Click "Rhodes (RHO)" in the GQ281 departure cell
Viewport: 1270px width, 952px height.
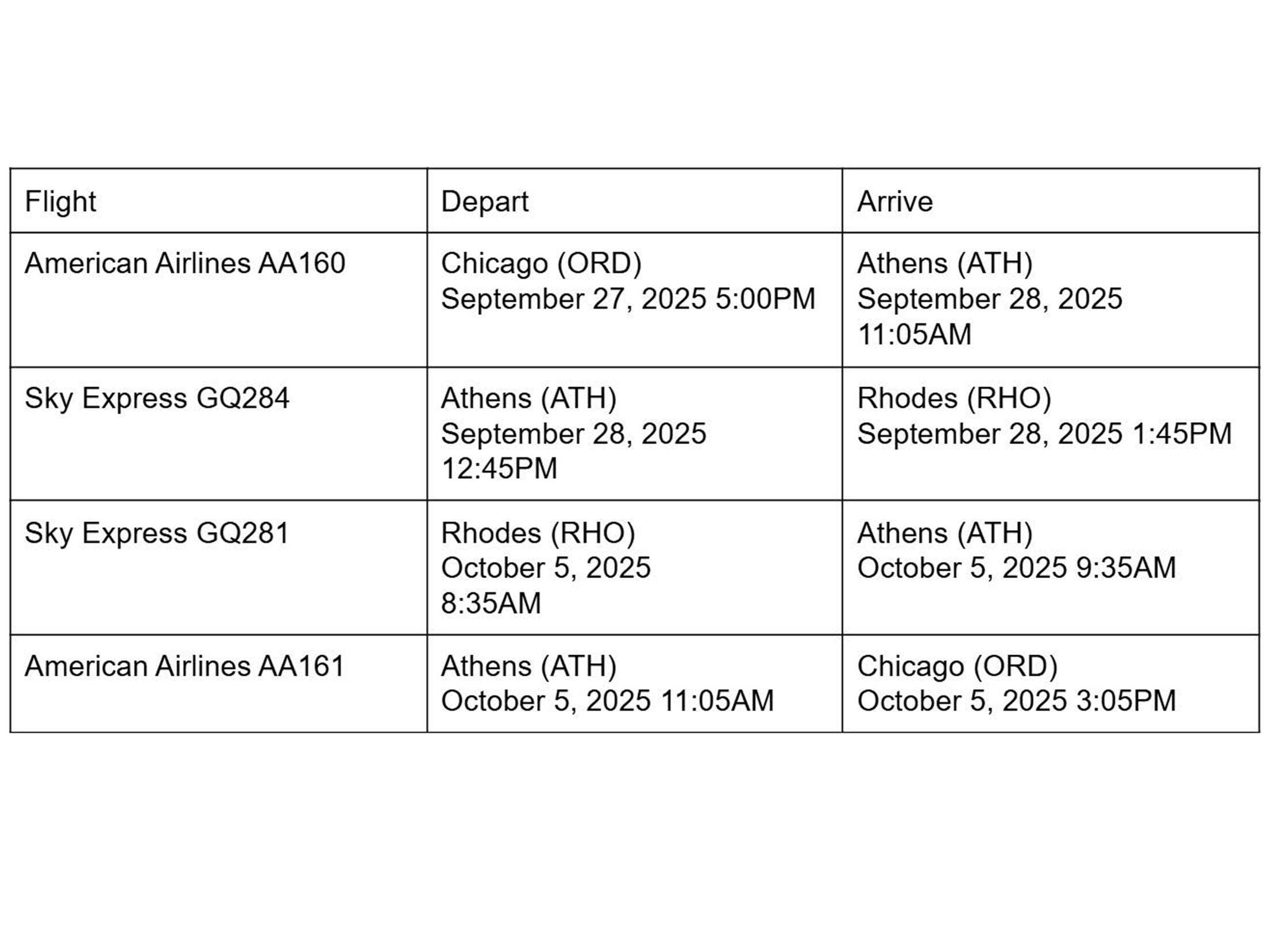[538, 533]
